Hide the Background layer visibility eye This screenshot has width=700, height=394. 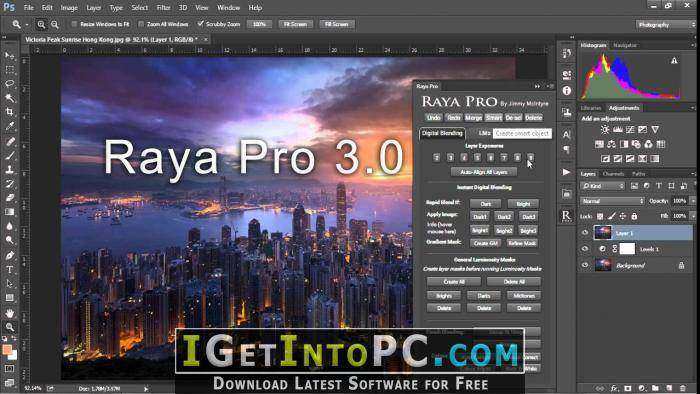click(x=585, y=265)
